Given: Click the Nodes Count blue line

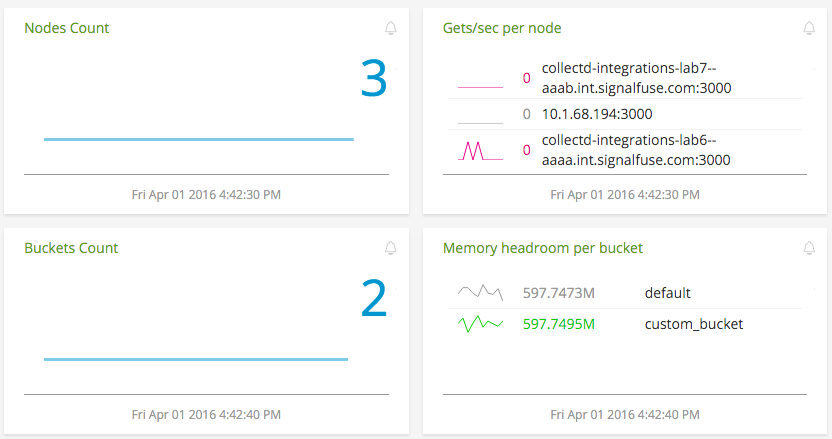Looking at the screenshot, I should (x=198, y=139).
